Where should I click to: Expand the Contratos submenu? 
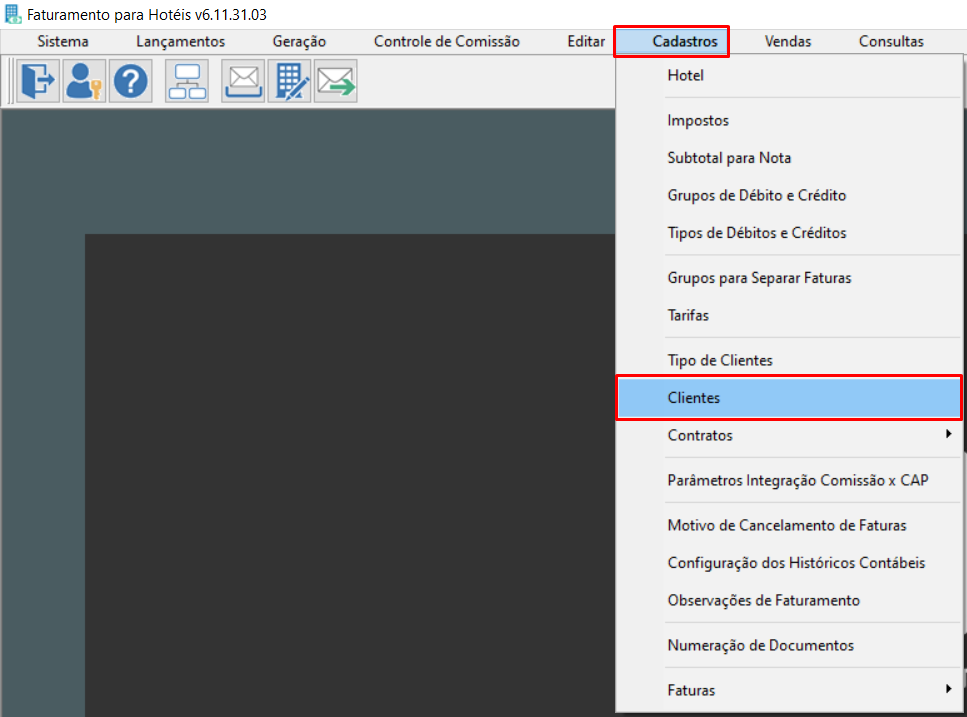click(789, 435)
